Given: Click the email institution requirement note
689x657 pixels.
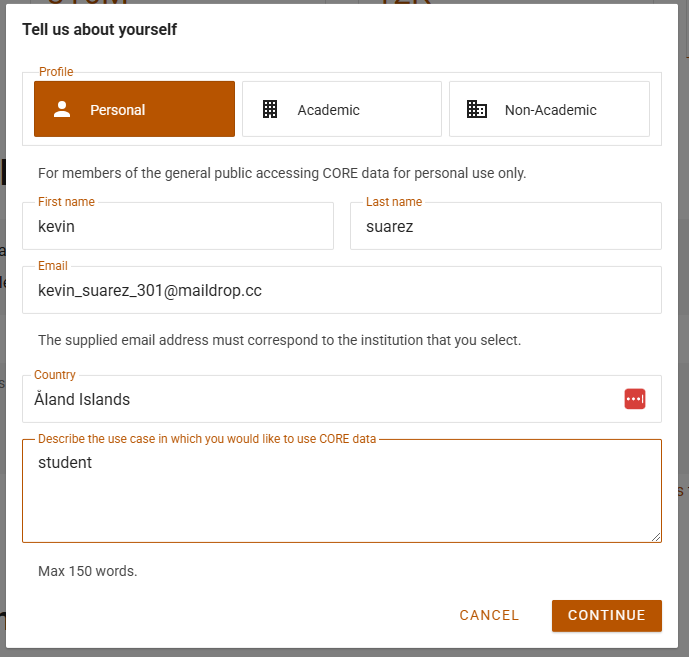Looking at the screenshot, I should pyautogui.click(x=279, y=340).
